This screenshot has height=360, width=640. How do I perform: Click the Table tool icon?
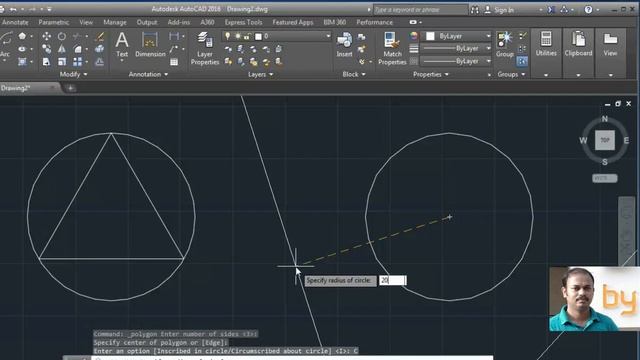click(174, 62)
